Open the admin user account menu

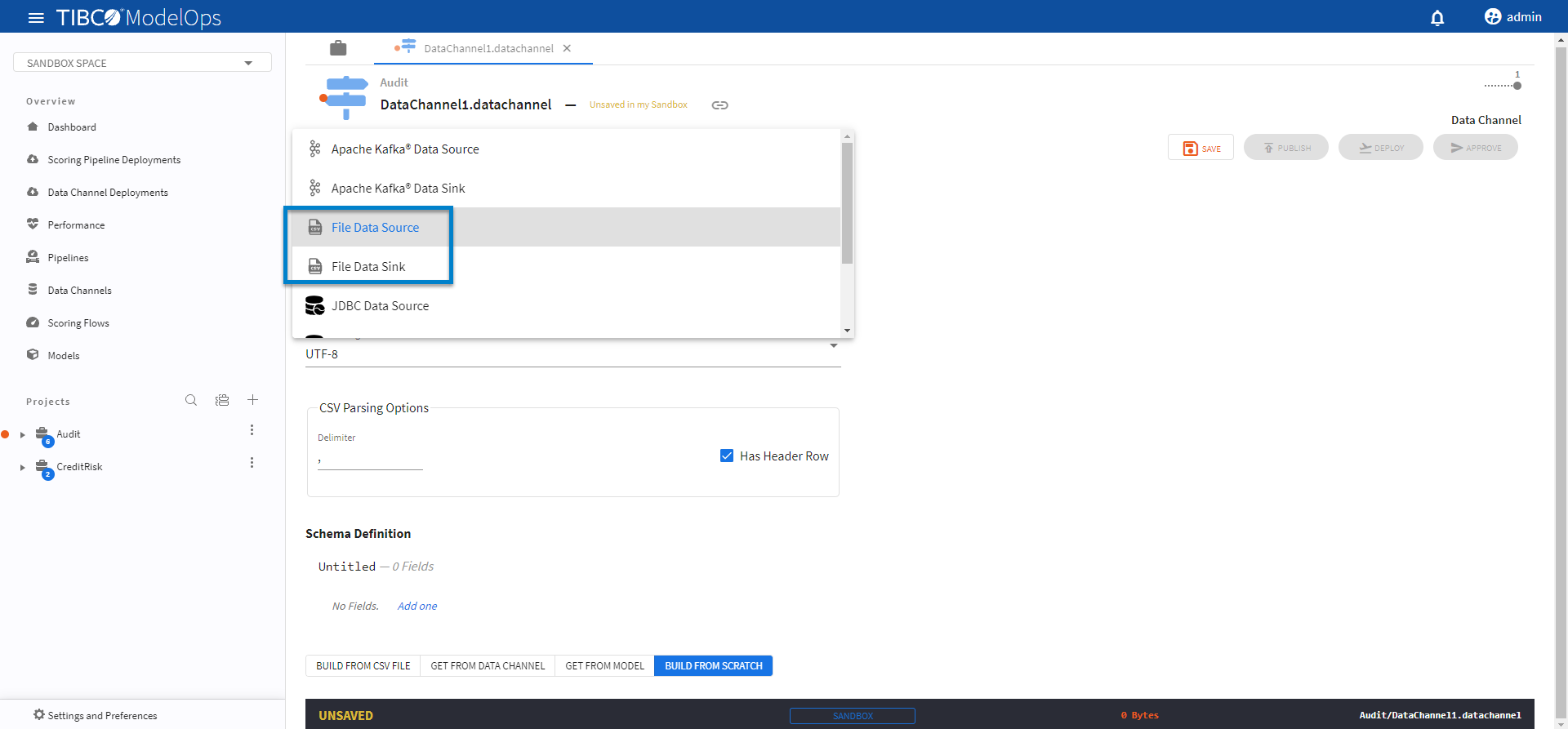point(1512,17)
